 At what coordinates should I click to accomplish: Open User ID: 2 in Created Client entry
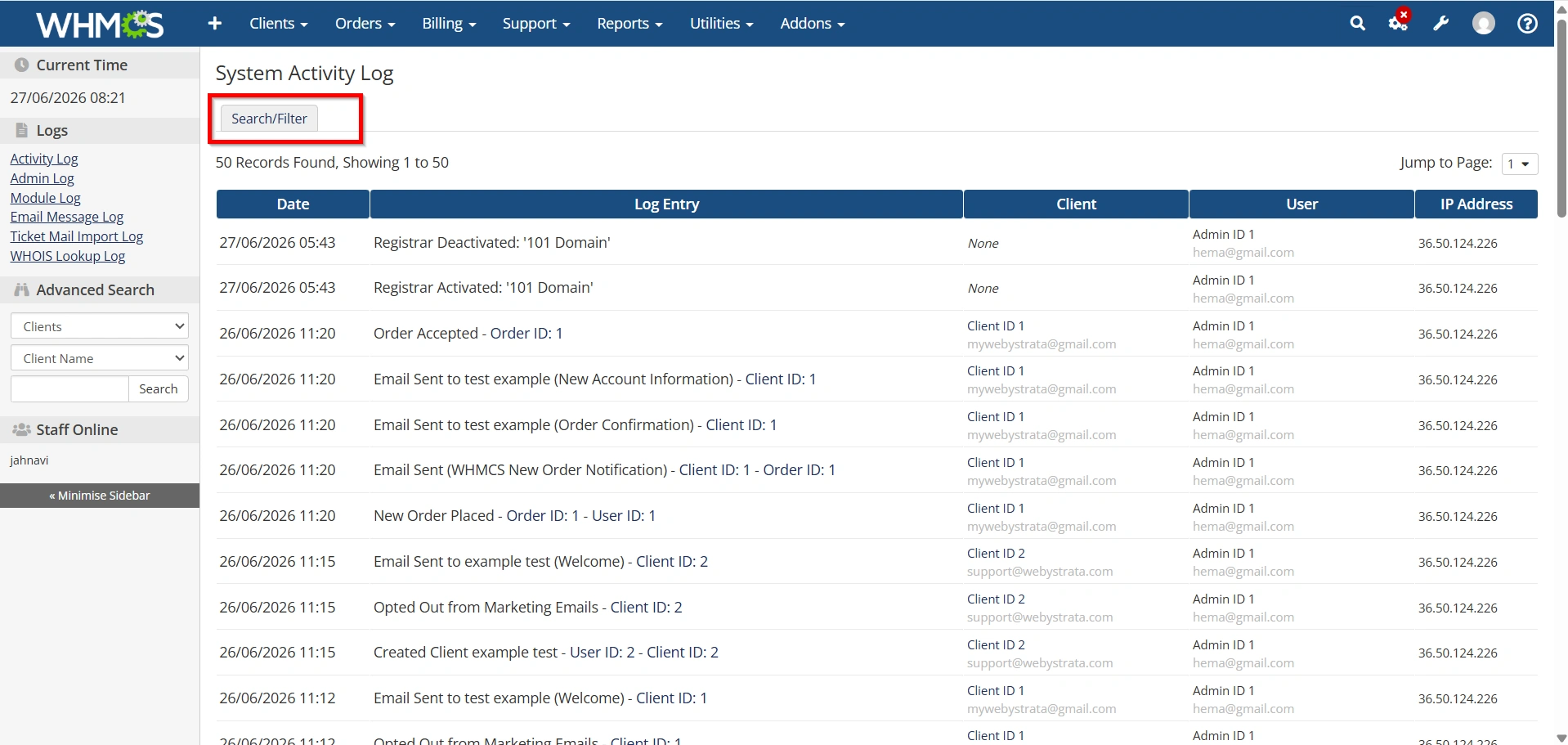pyautogui.click(x=603, y=653)
